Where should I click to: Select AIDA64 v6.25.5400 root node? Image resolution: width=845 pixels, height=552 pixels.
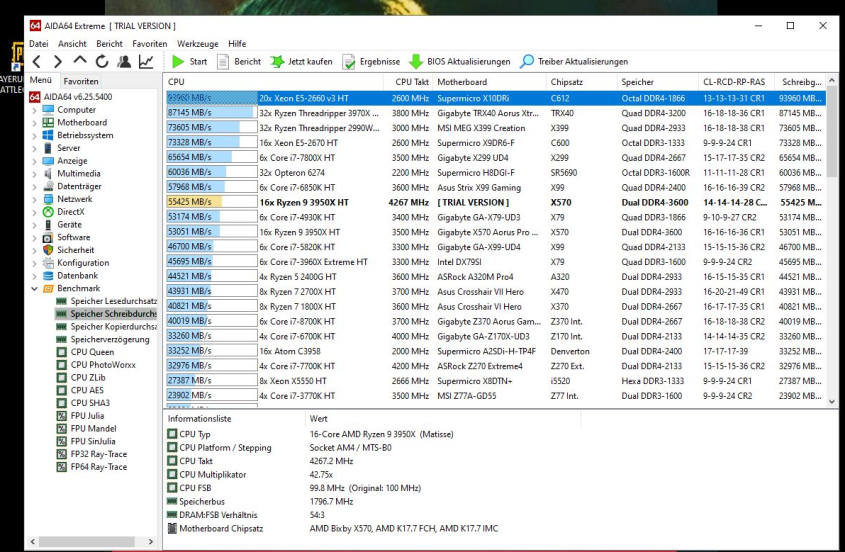pos(71,97)
